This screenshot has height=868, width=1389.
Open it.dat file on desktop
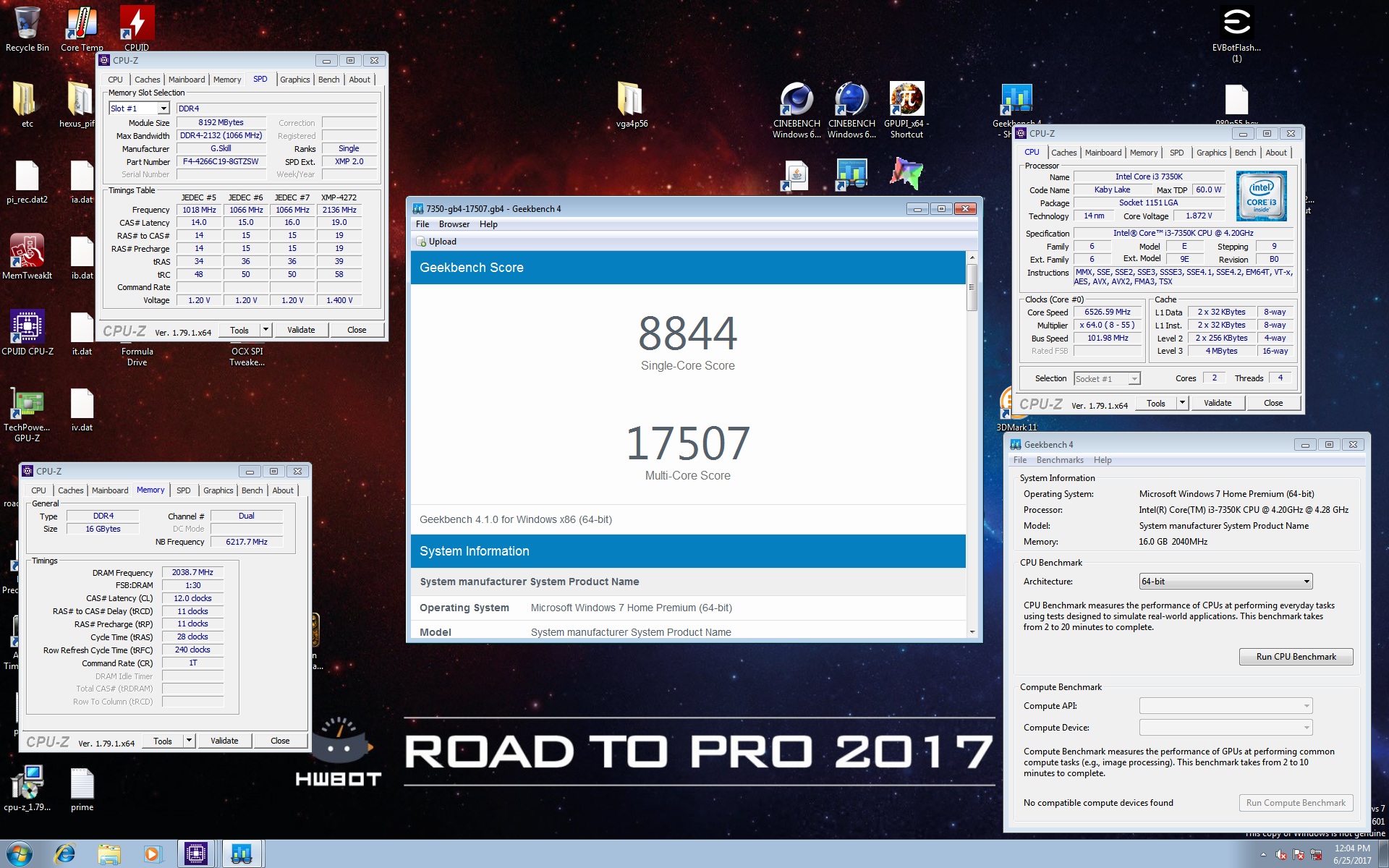tap(82, 333)
